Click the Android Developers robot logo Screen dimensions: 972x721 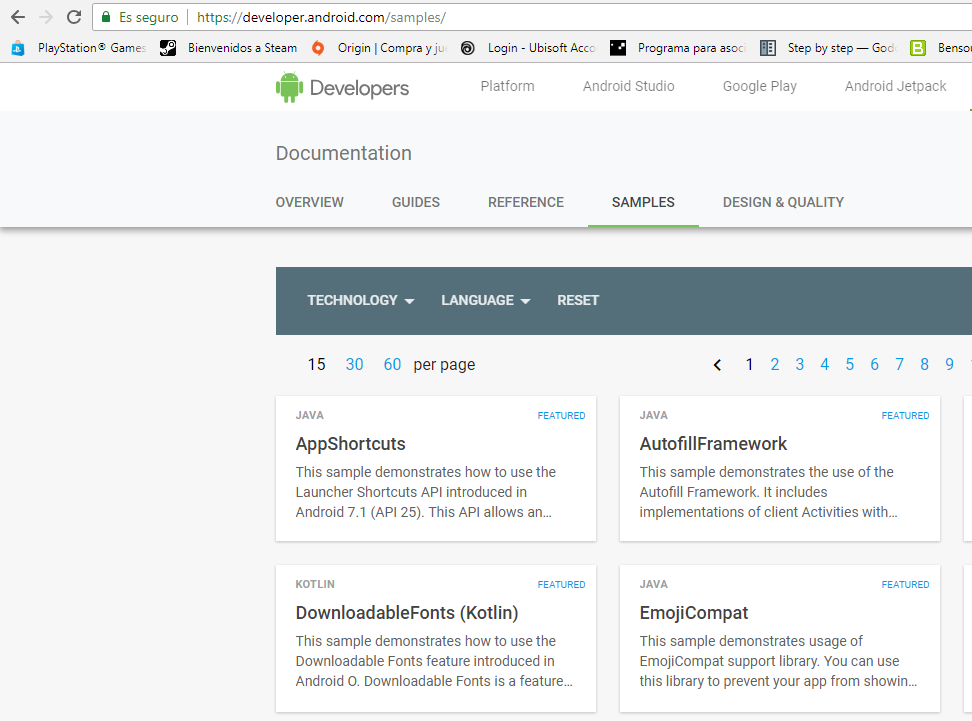pos(288,87)
